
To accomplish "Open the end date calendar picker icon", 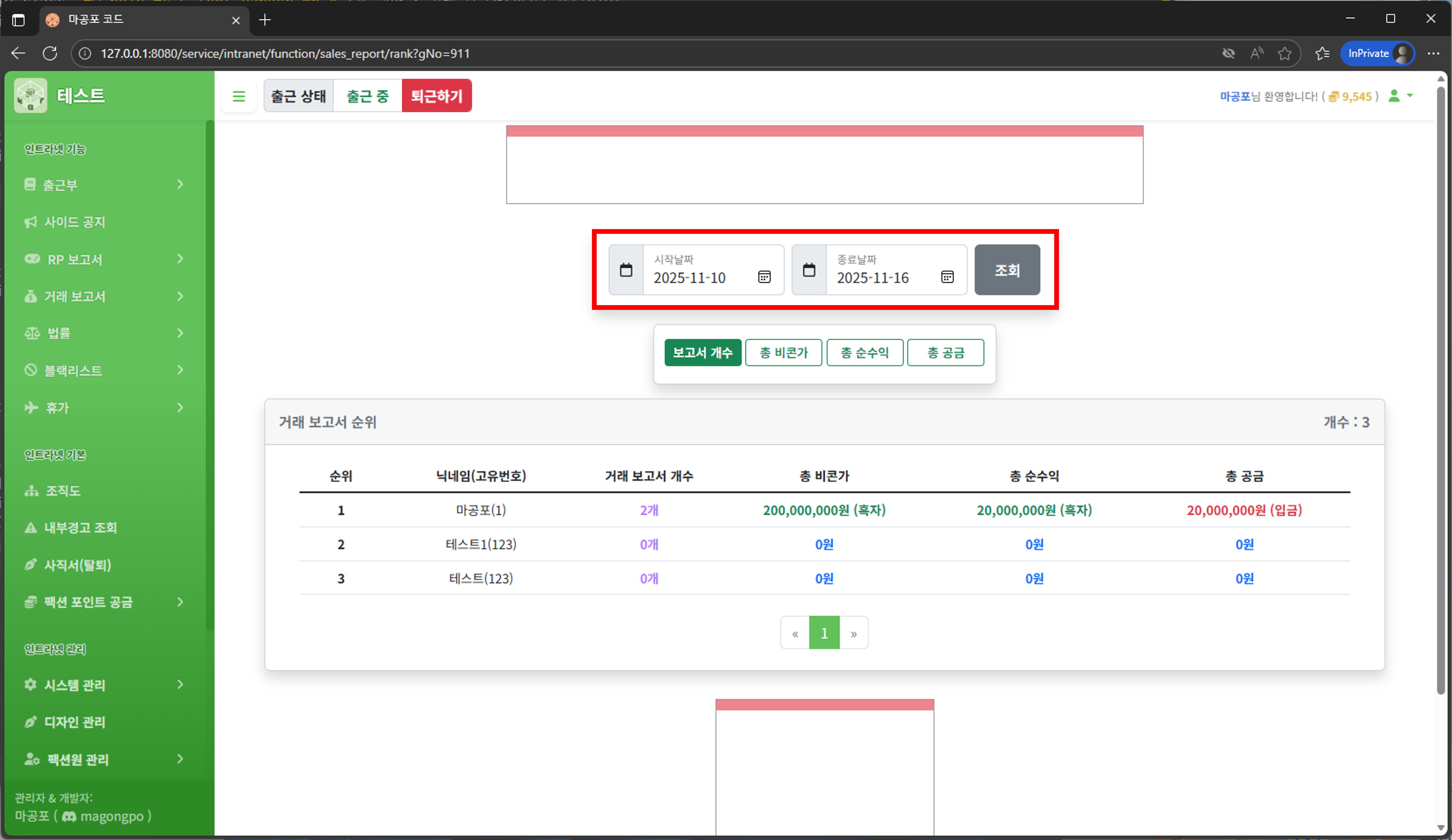I will (947, 277).
